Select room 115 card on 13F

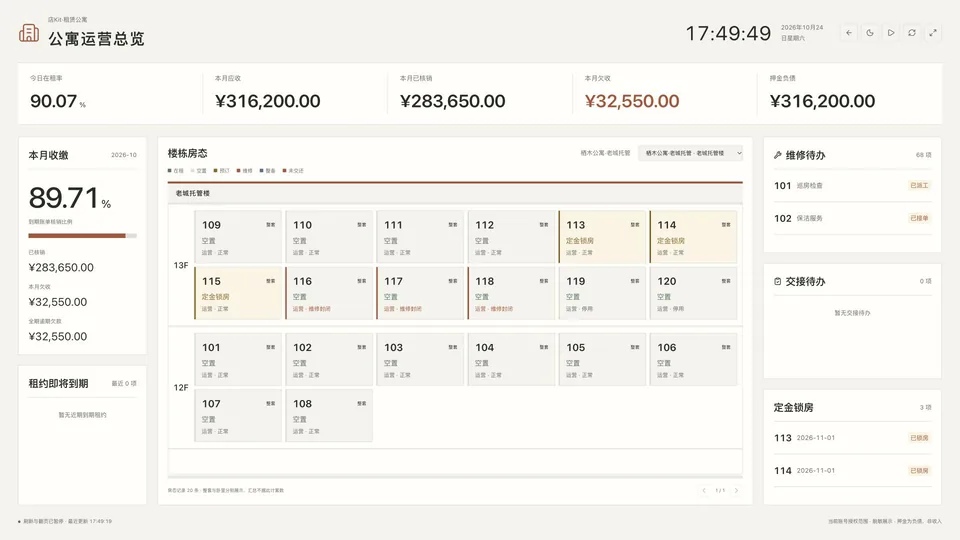pyautogui.click(x=238, y=293)
